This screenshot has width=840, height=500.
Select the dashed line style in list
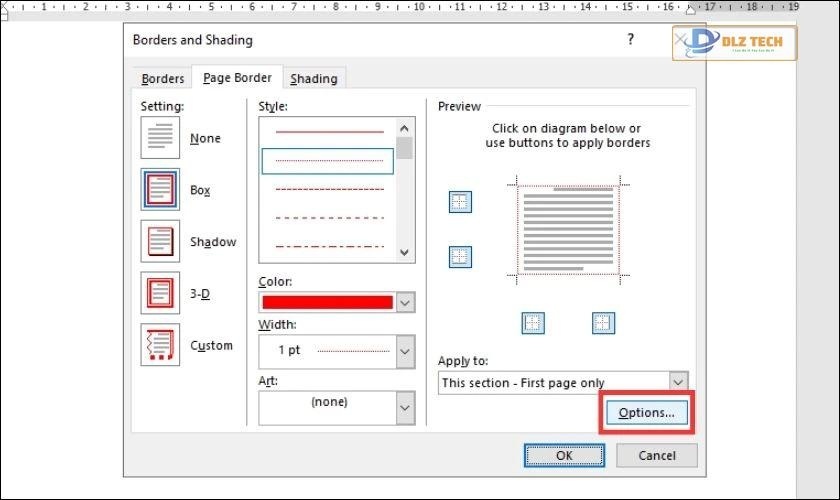point(329,217)
